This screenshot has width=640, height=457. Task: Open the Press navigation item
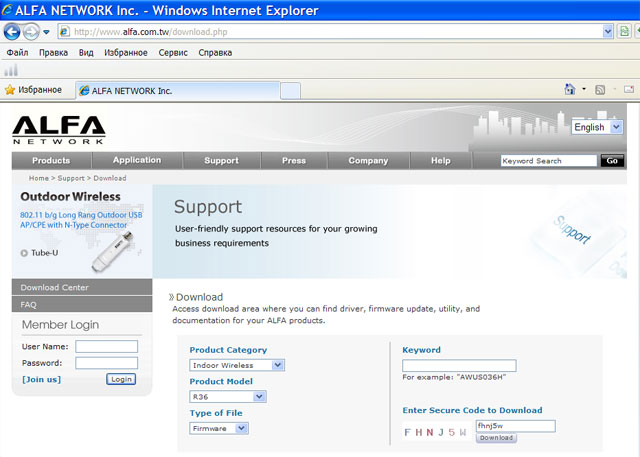click(294, 160)
